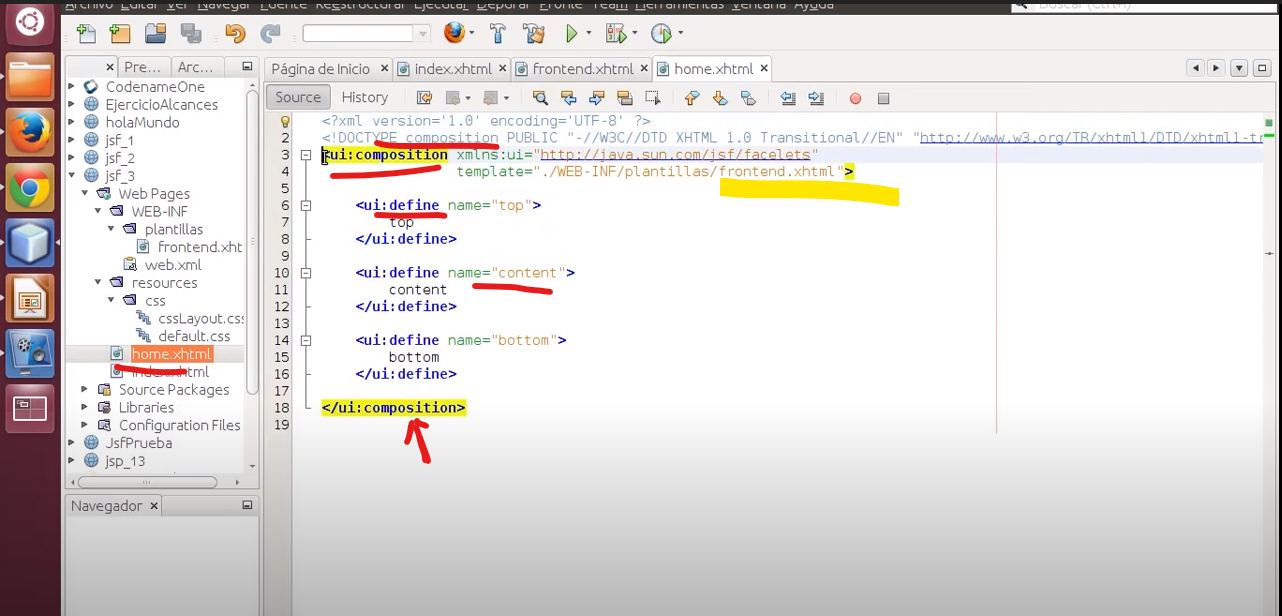Open the Arc... panel tab
This screenshot has height=616, width=1282.
click(x=195, y=67)
